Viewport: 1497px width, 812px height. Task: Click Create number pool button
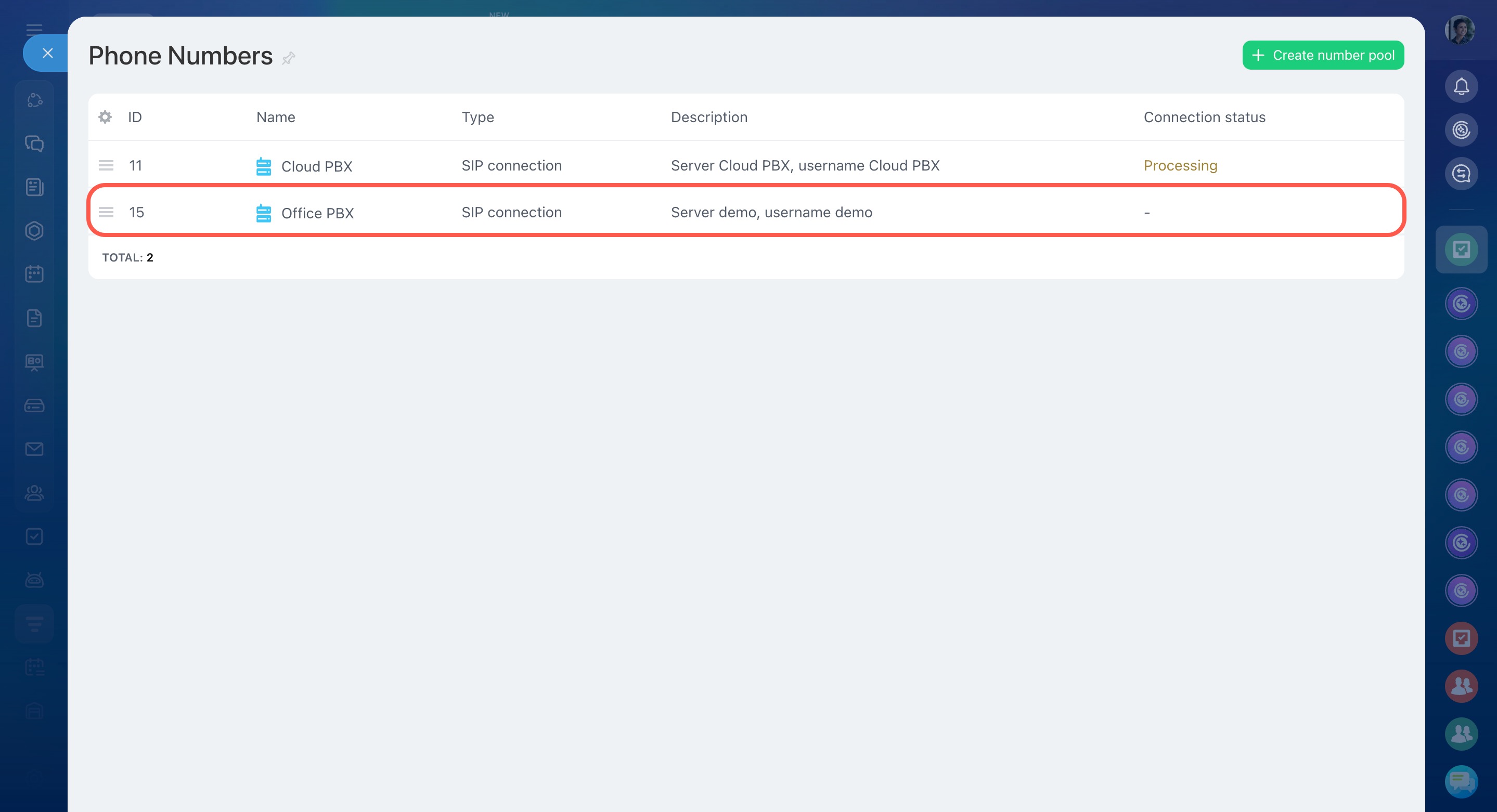tap(1323, 55)
